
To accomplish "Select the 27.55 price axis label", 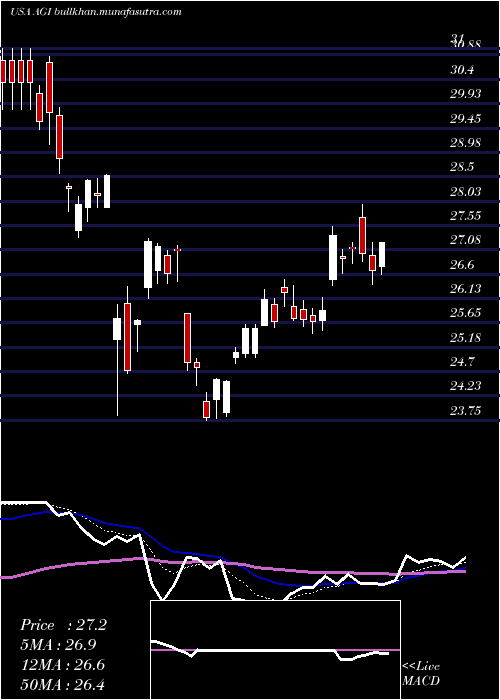I will pos(465,216).
